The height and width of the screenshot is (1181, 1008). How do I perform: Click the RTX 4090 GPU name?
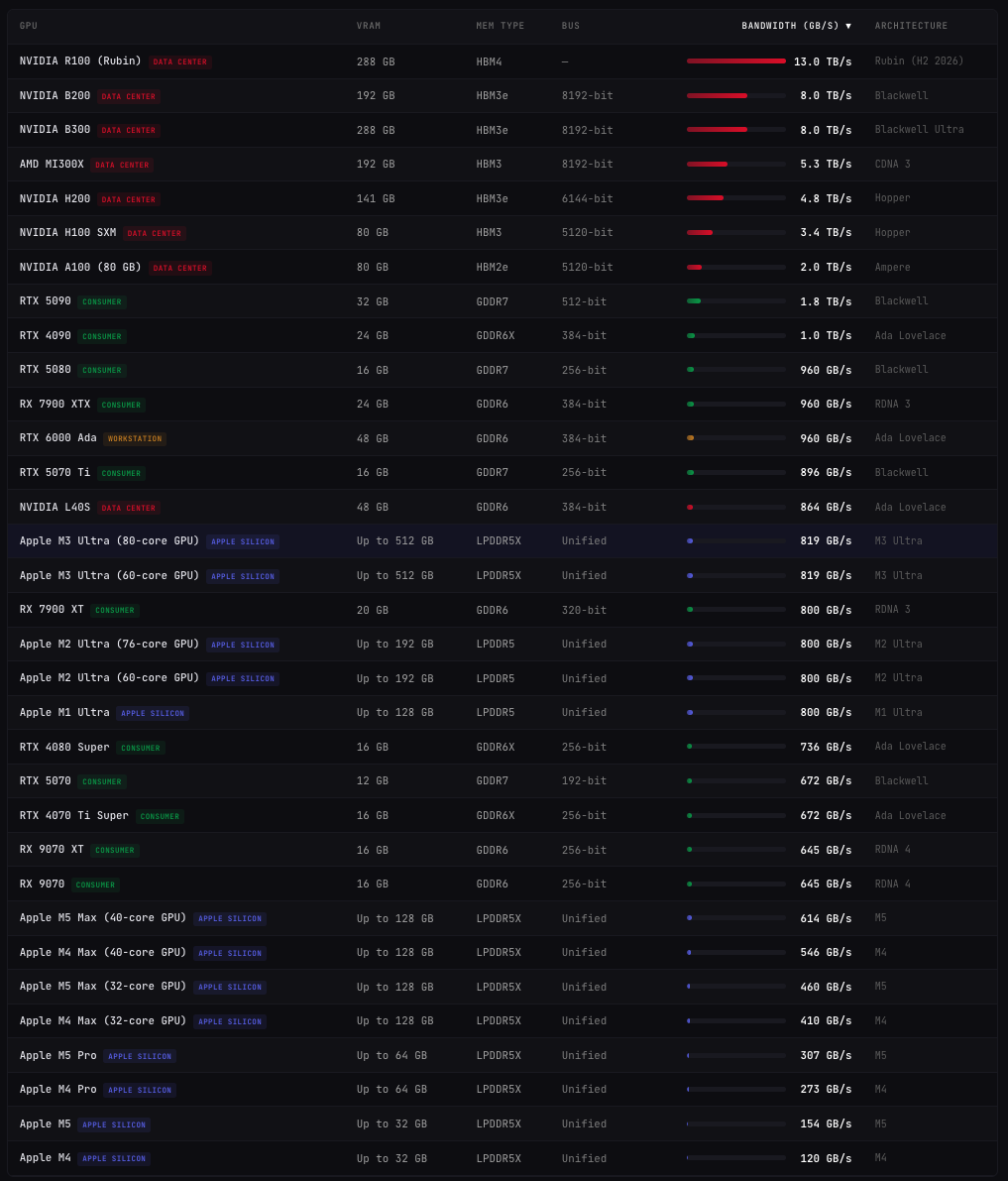(46, 336)
